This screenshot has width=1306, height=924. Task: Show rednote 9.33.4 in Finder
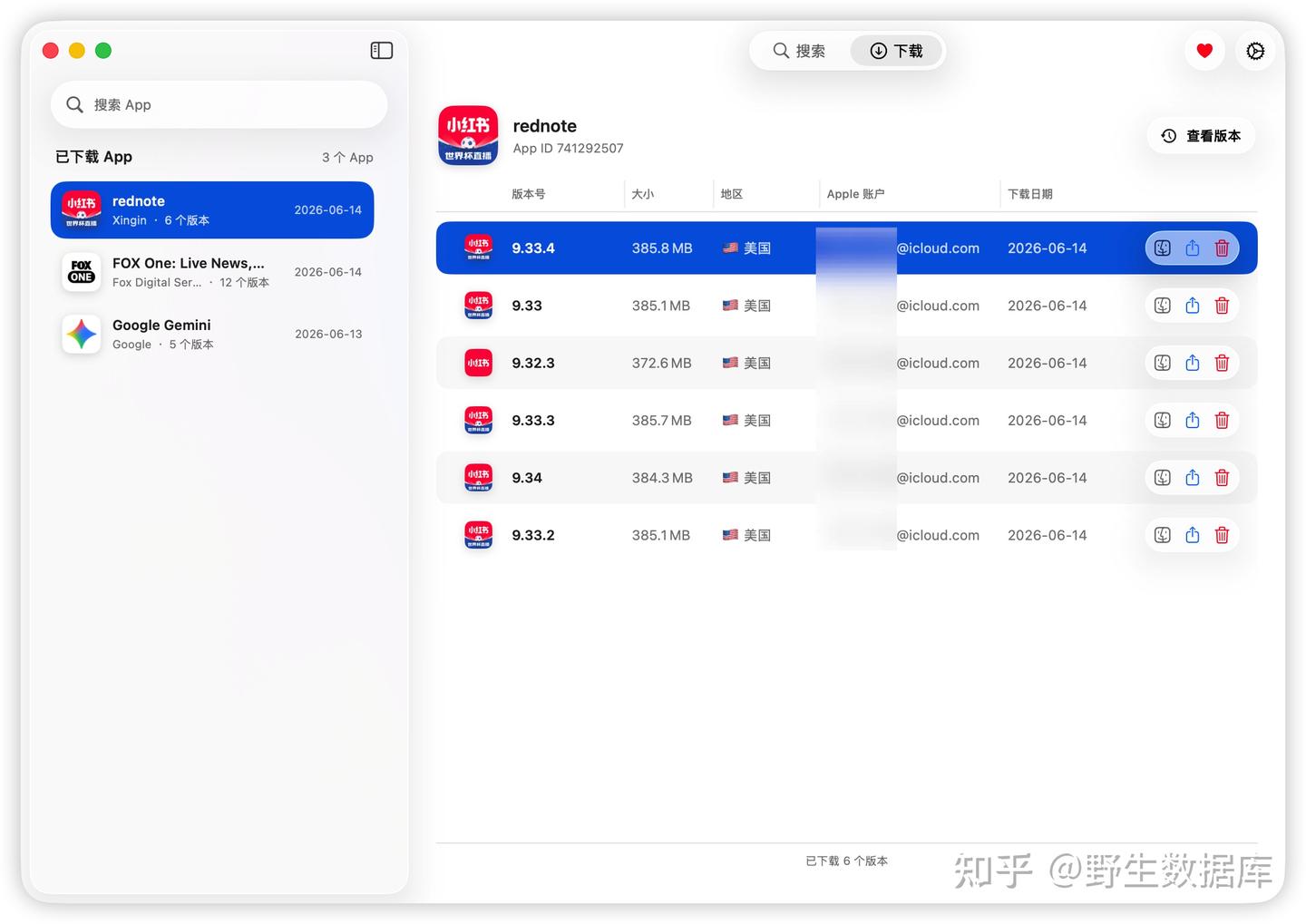pyautogui.click(x=1163, y=248)
